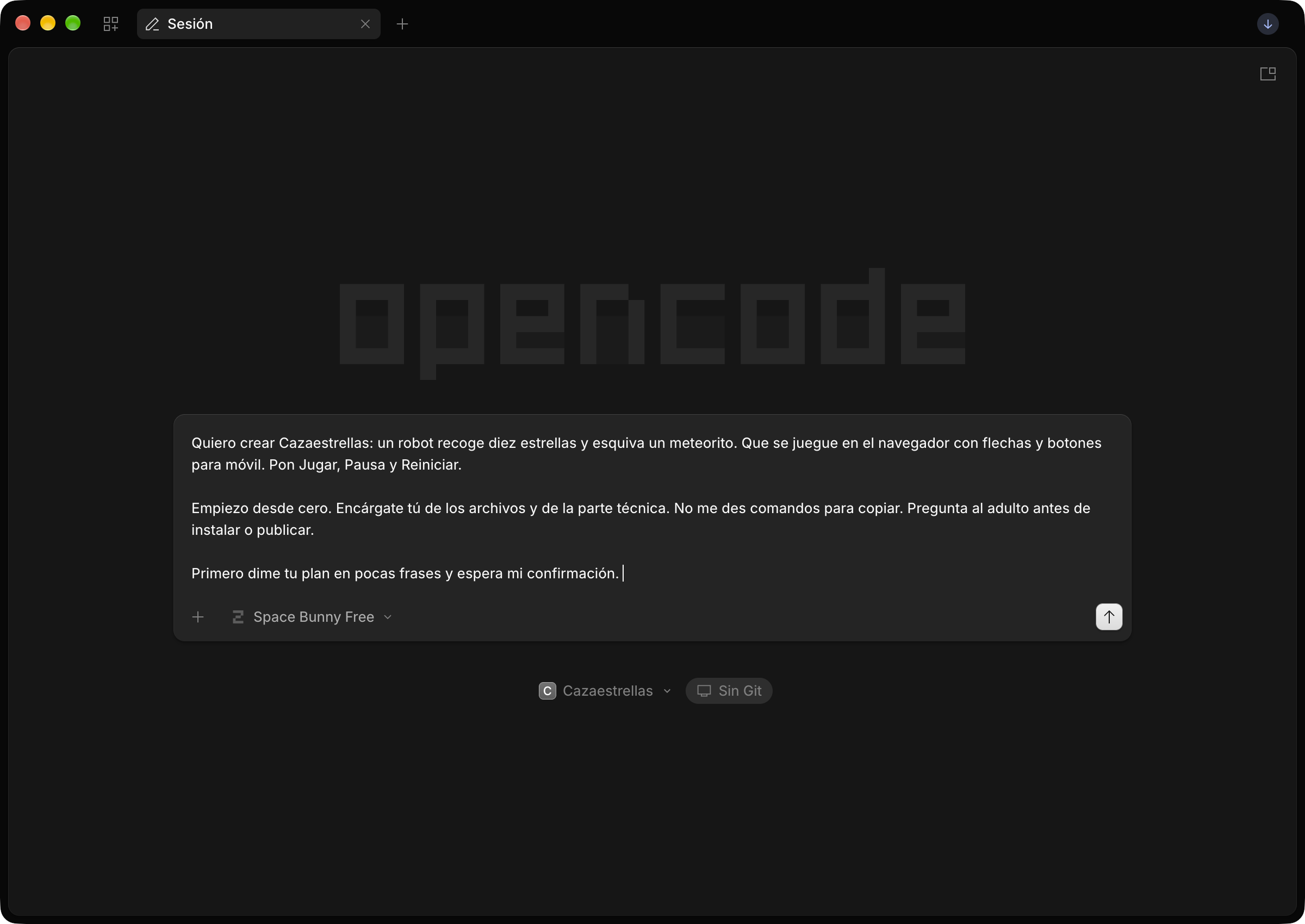Expand the Cazaestrellas project selector
The width and height of the screenshot is (1305, 924).
click(605, 691)
